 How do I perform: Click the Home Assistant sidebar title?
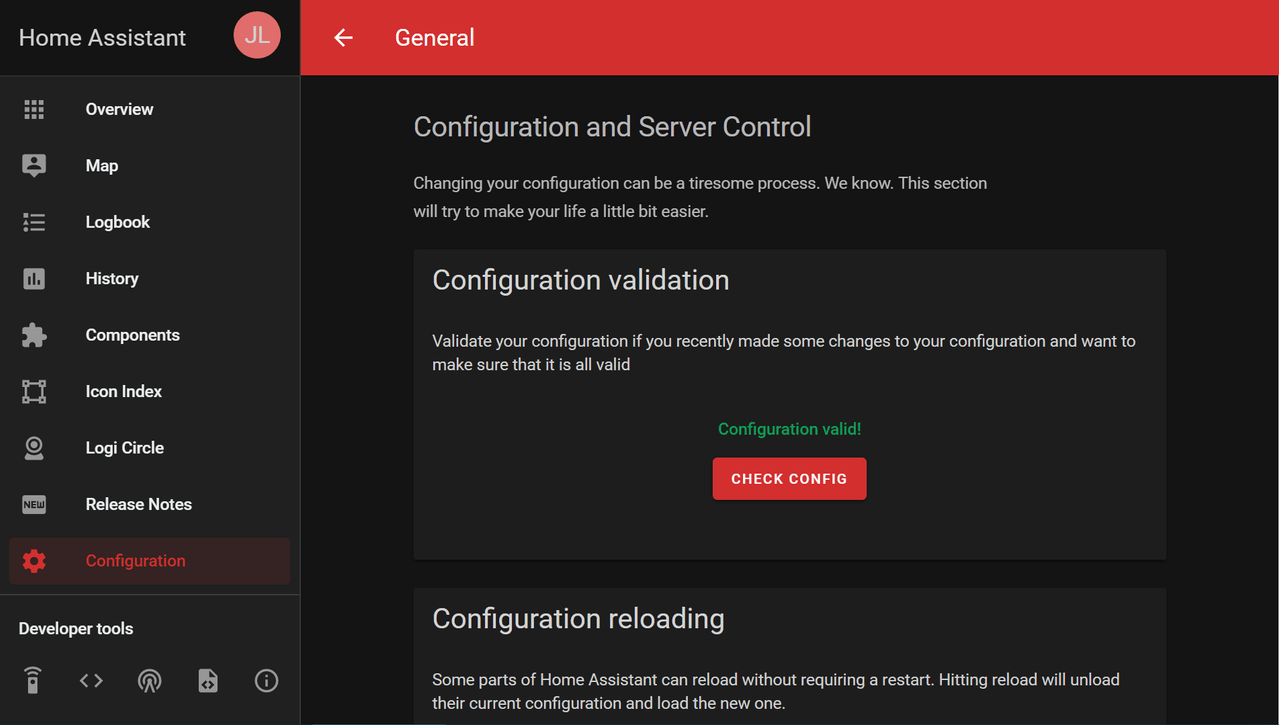click(x=102, y=38)
